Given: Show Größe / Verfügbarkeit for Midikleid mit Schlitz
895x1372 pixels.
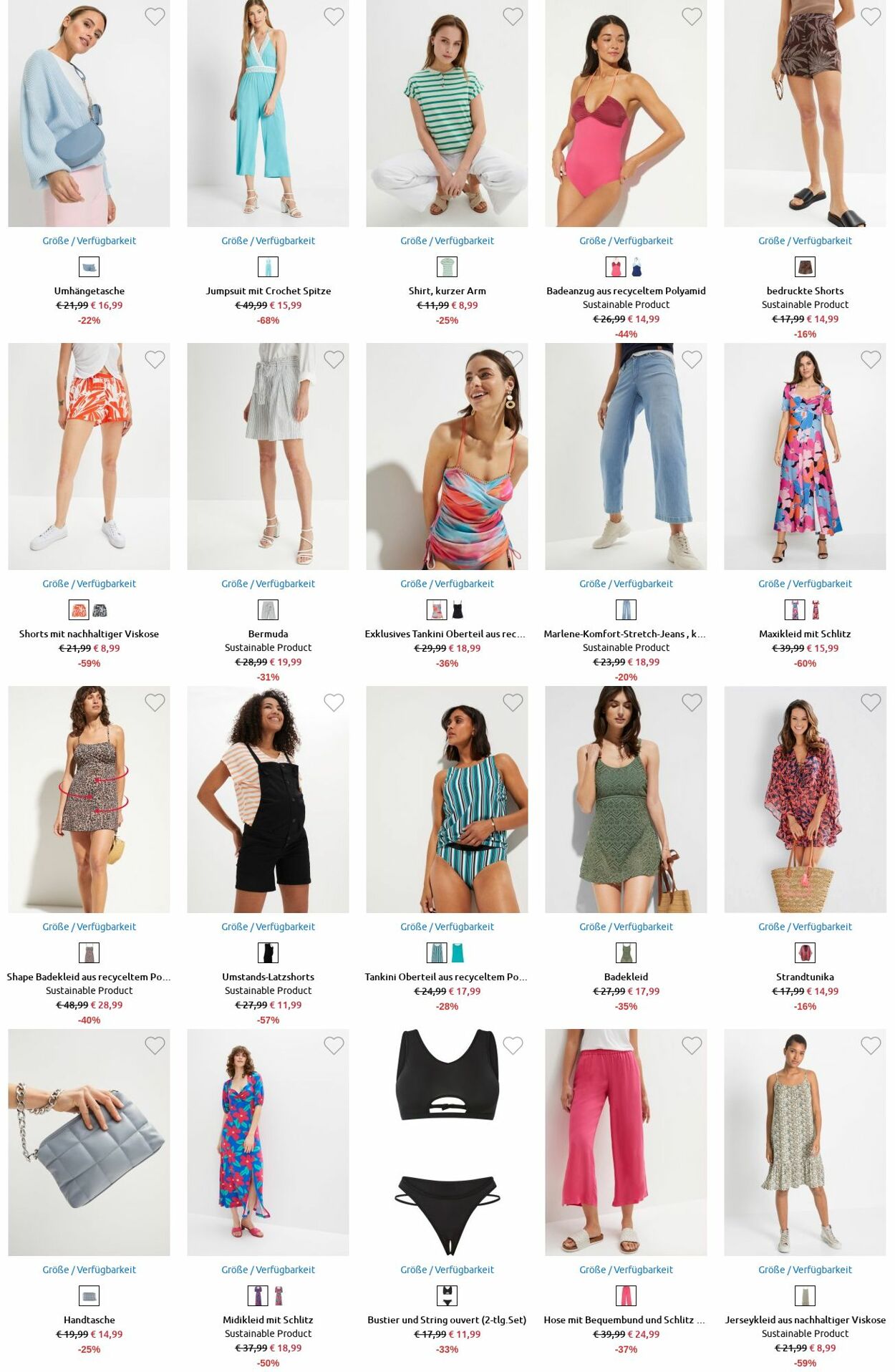Looking at the screenshot, I should (268, 1270).
